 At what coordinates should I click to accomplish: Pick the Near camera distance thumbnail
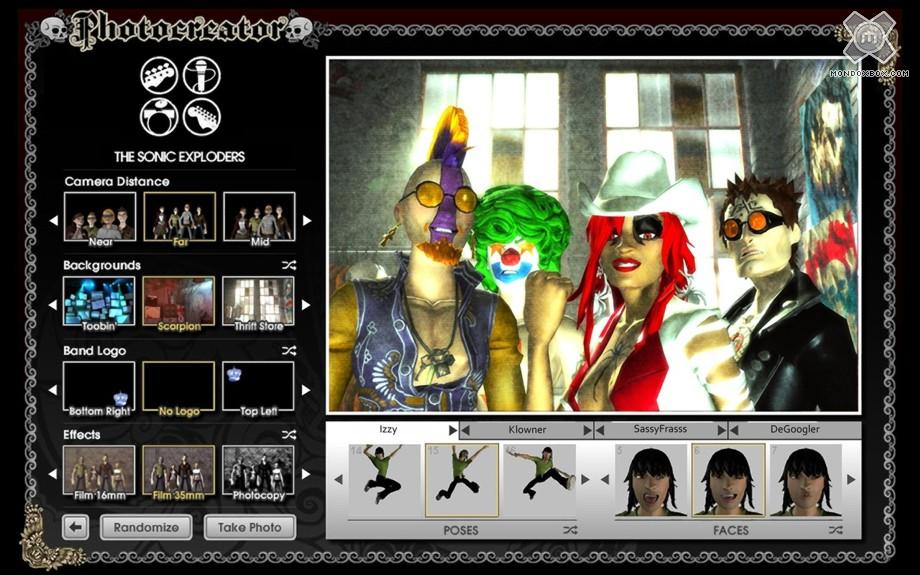click(98, 217)
